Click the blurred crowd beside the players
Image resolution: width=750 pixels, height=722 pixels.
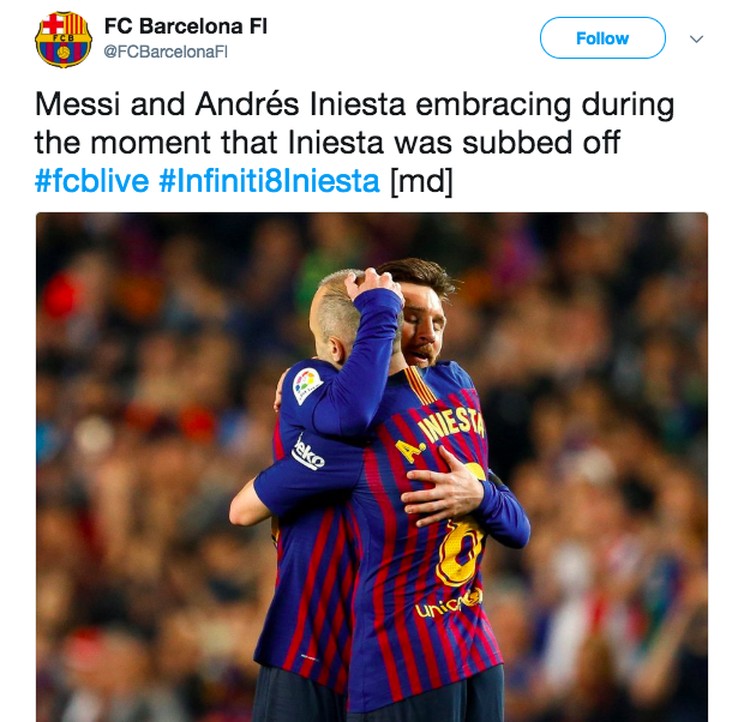point(598,431)
